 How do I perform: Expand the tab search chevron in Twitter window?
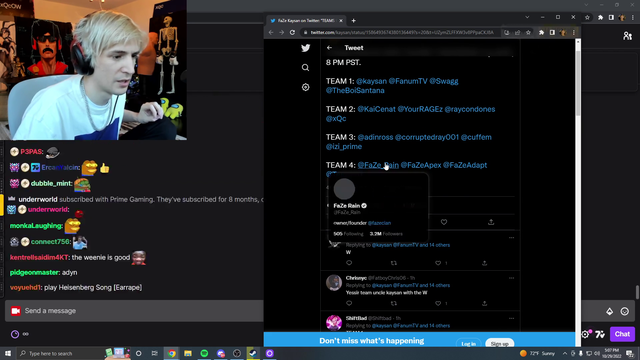coord(527,18)
